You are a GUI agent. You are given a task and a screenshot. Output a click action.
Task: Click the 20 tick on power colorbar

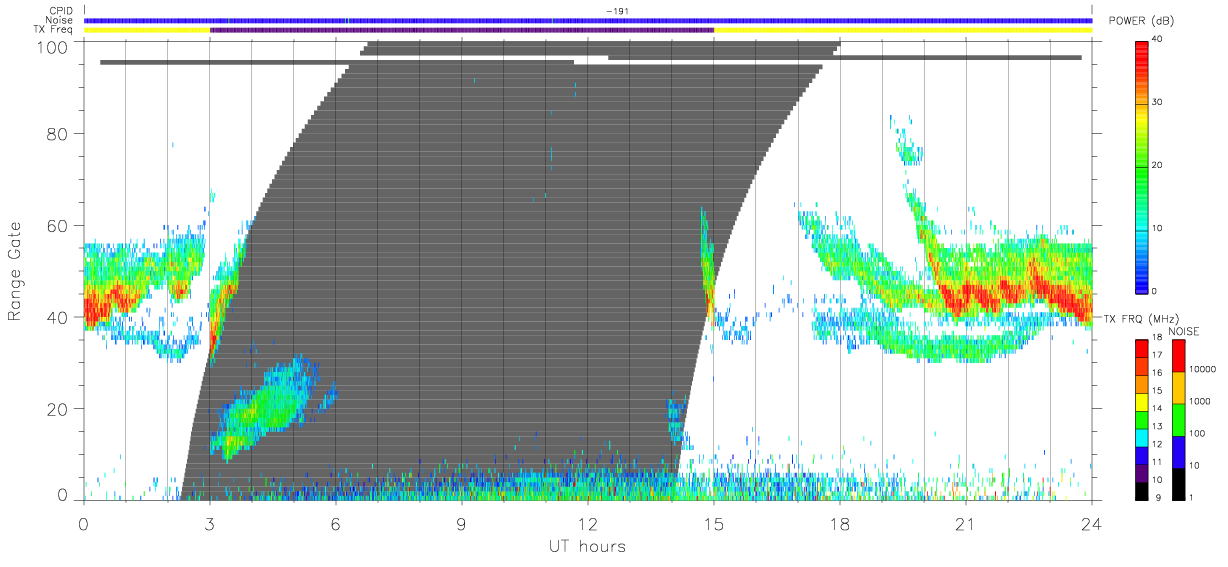tap(1157, 165)
